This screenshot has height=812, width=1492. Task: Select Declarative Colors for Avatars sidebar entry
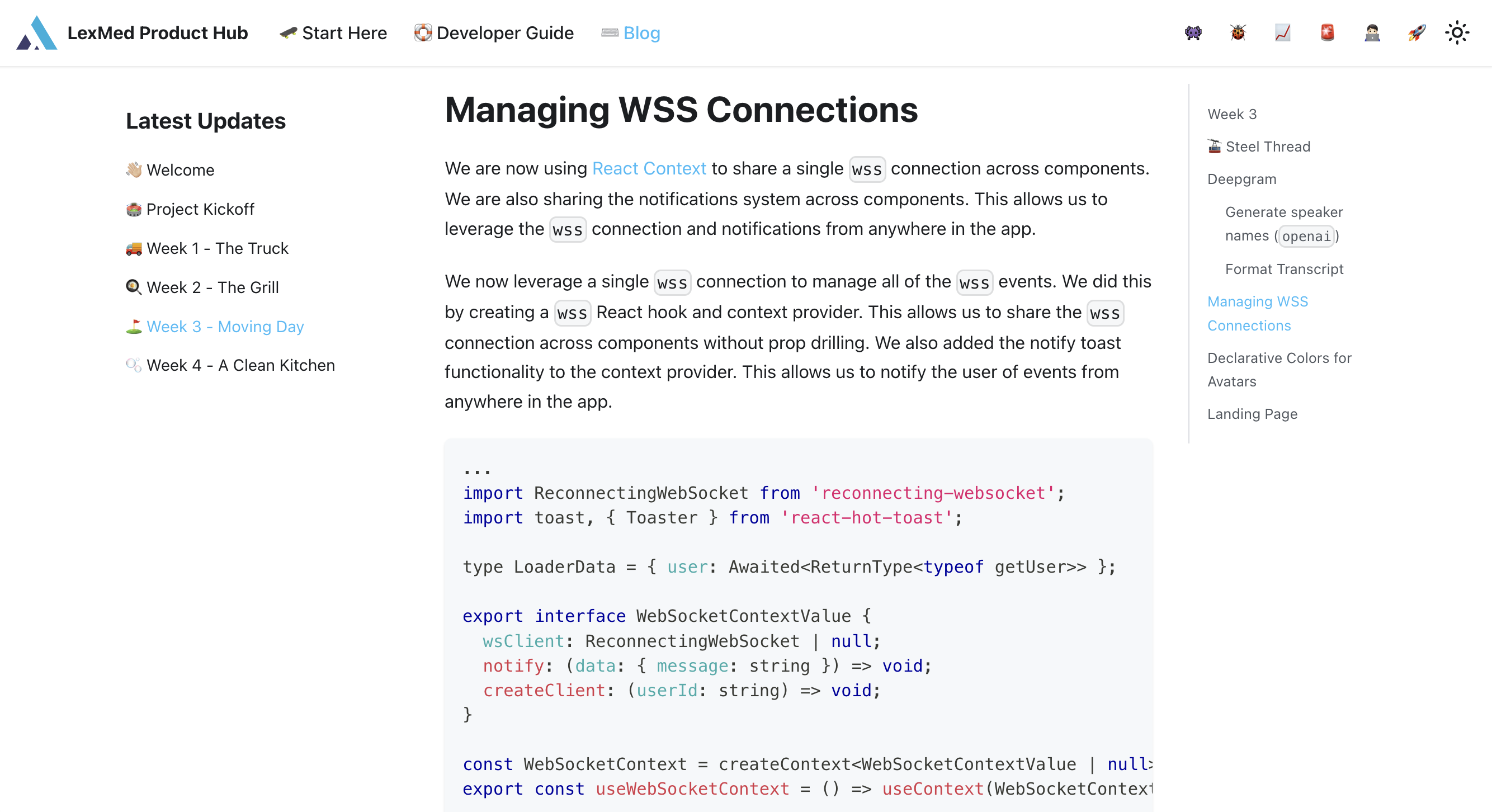click(1281, 369)
